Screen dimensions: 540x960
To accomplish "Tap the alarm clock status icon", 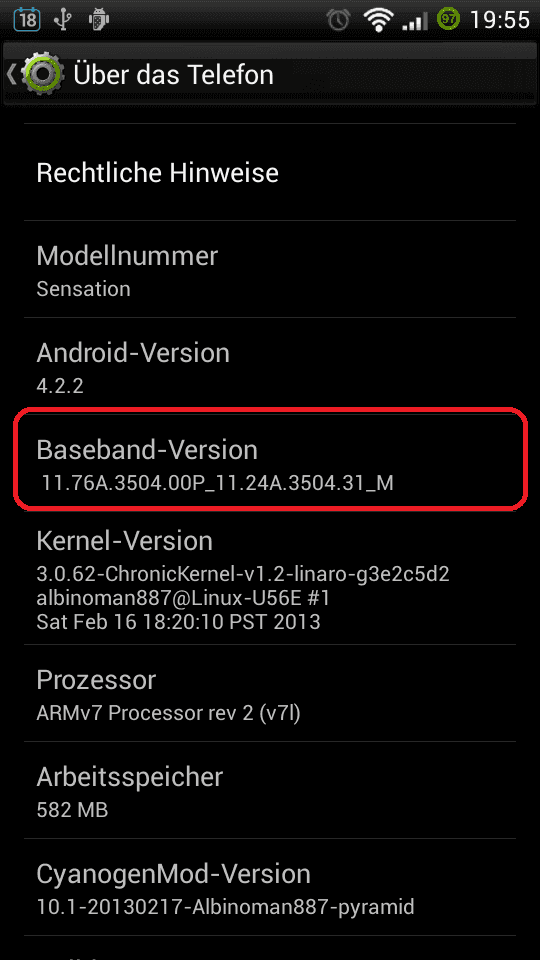I will pyautogui.click(x=338, y=20).
